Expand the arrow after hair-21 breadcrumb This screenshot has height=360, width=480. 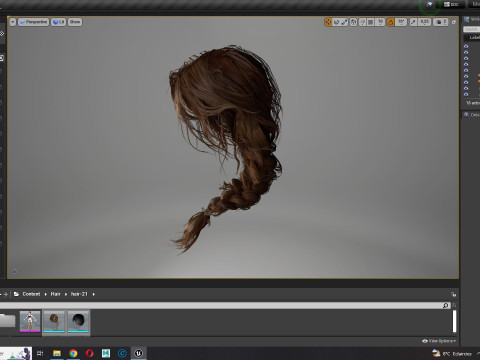point(94,294)
